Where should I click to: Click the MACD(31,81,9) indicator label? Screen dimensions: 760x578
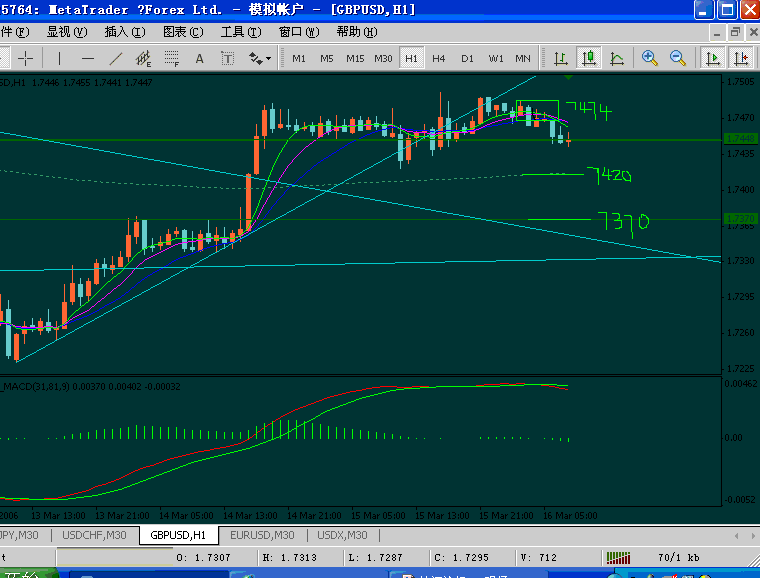pyautogui.click(x=91, y=387)
